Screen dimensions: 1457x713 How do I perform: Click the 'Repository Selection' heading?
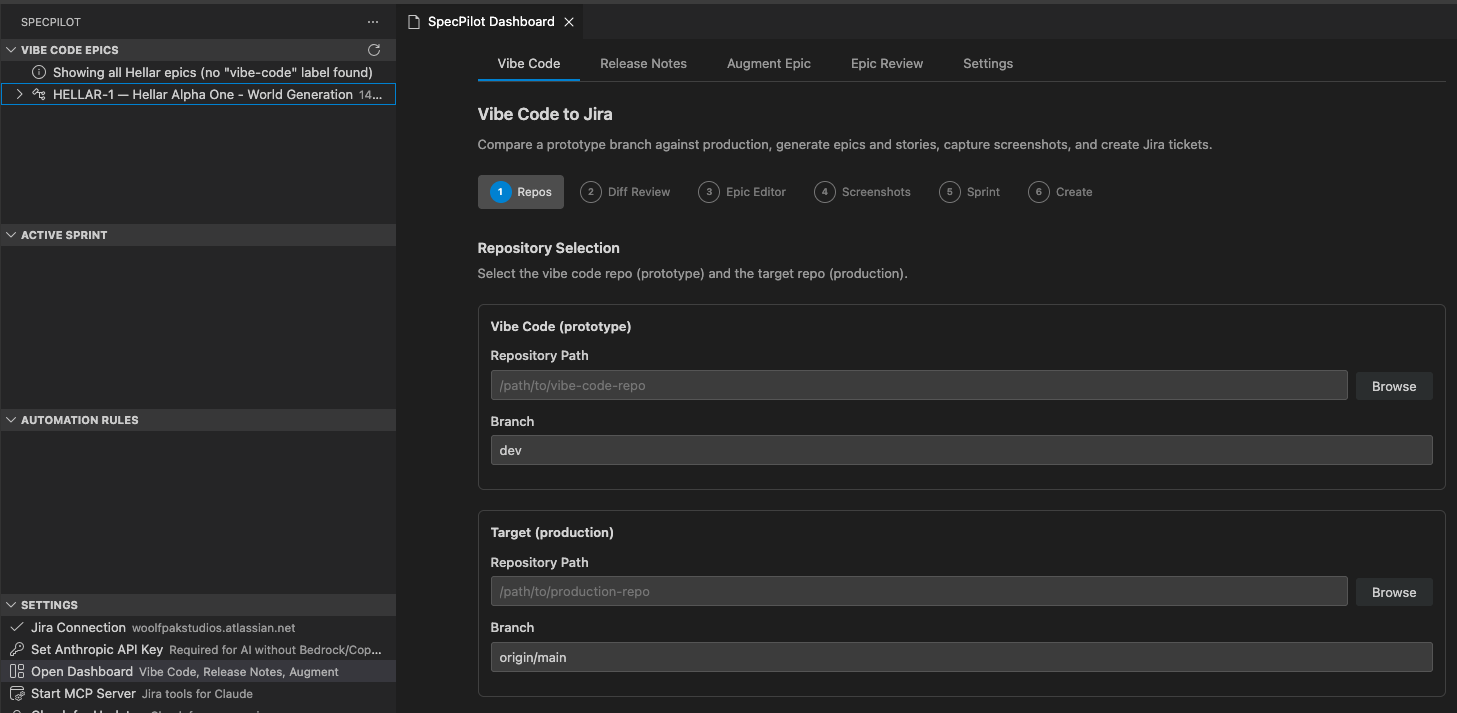click(x=549, y=248)
